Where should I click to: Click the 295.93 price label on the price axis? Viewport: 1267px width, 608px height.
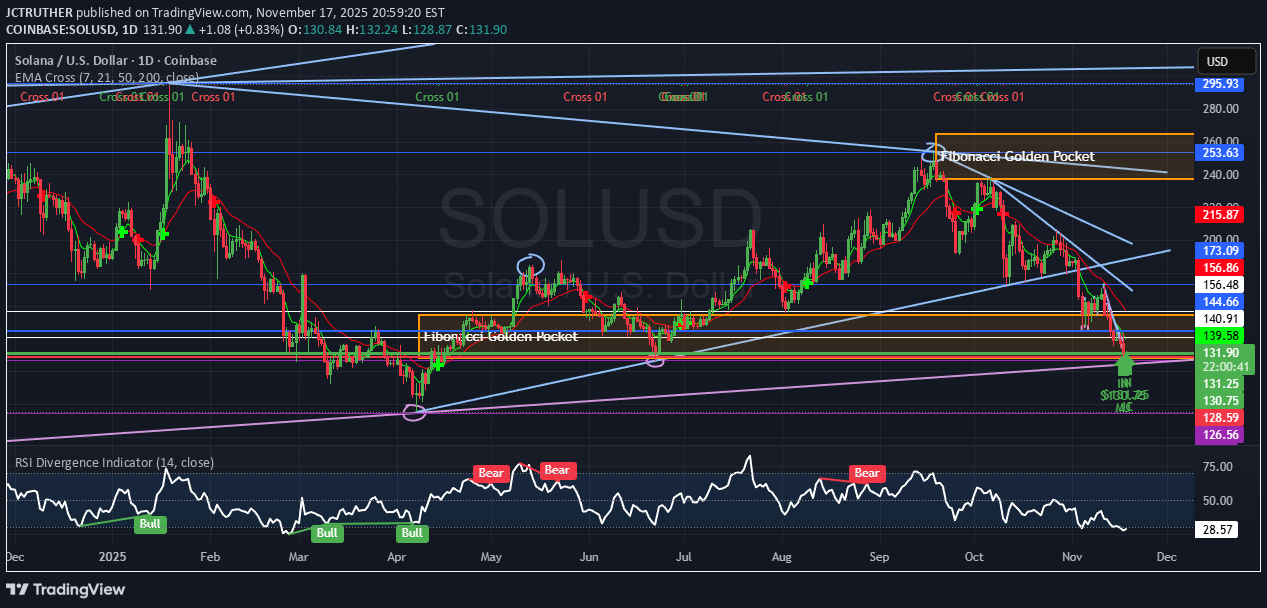1216,84
